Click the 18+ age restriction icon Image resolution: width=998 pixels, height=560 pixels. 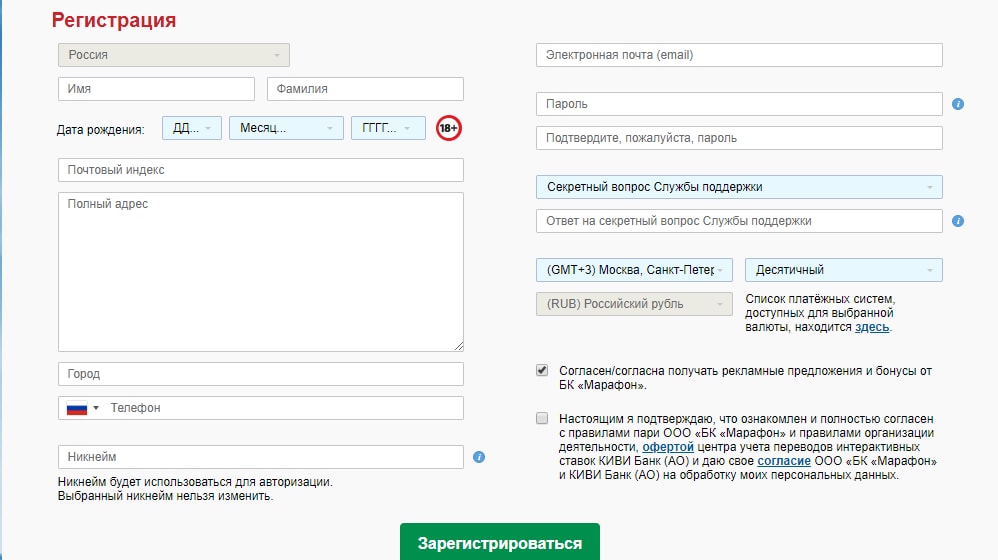pos(449,128)
